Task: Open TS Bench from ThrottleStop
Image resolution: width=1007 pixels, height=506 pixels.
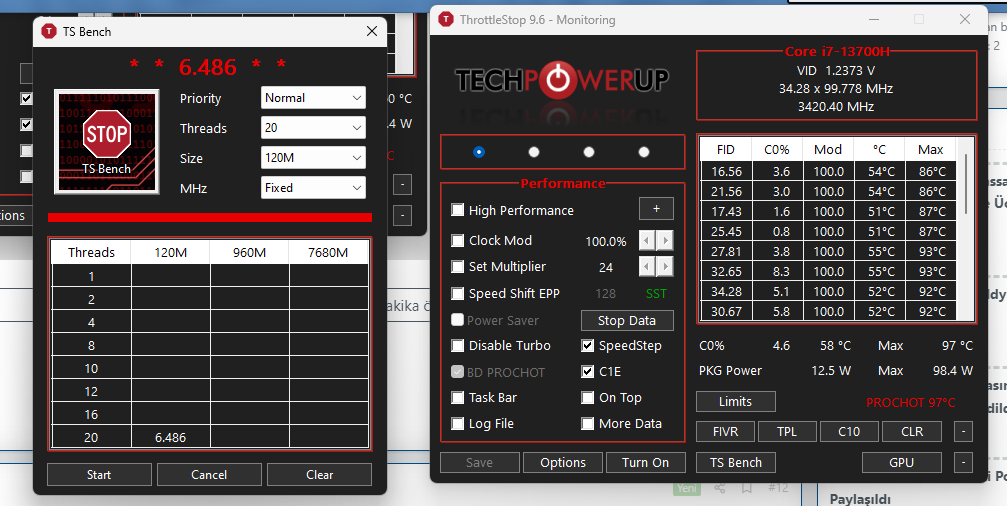Action: [x=736, y=462]
